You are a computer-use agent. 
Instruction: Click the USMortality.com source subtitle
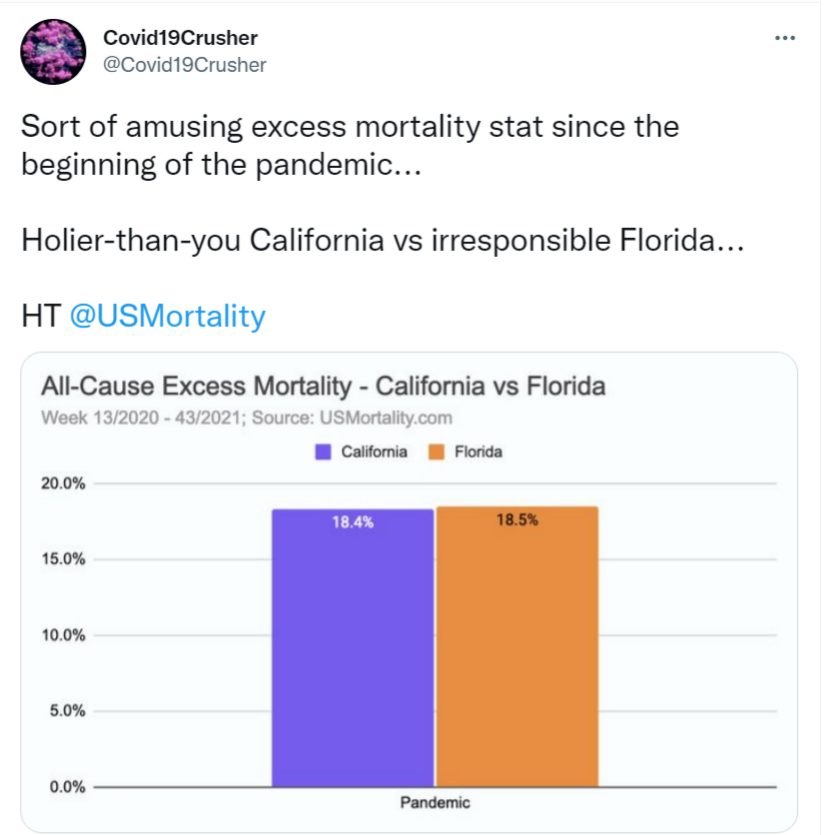(246, 417)
